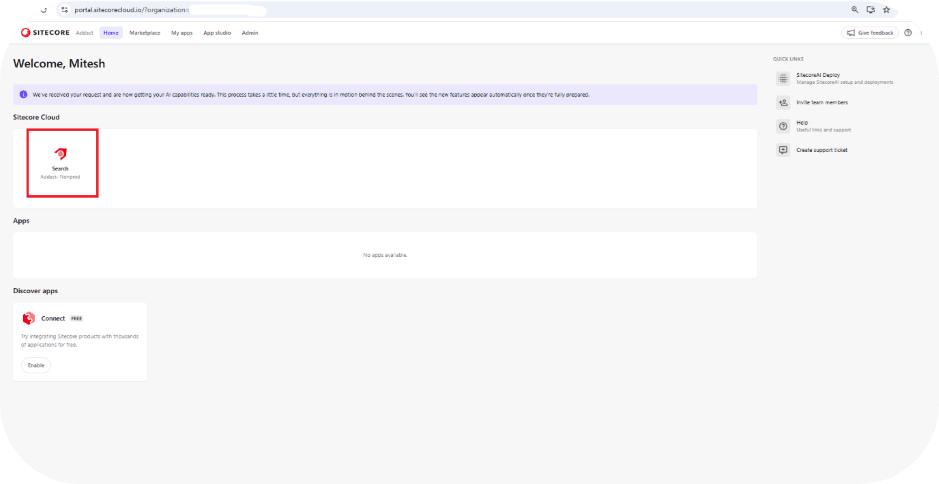Click the Sitecore logo in header
Image resolution: width=939 pixels, height=484 pixels.
coord(45,33)
